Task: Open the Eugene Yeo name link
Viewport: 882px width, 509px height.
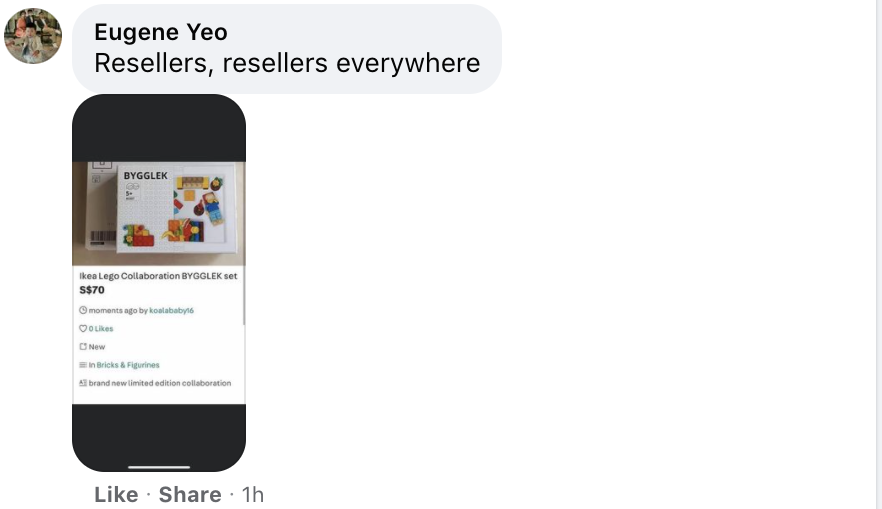Action: pyautogui.click(x=161, y=32)
